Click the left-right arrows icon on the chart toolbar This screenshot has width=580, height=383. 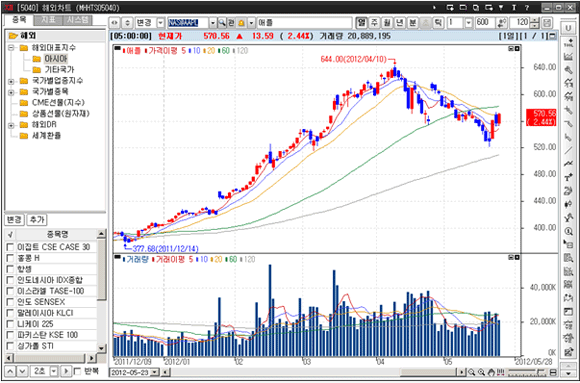point(115,23)
